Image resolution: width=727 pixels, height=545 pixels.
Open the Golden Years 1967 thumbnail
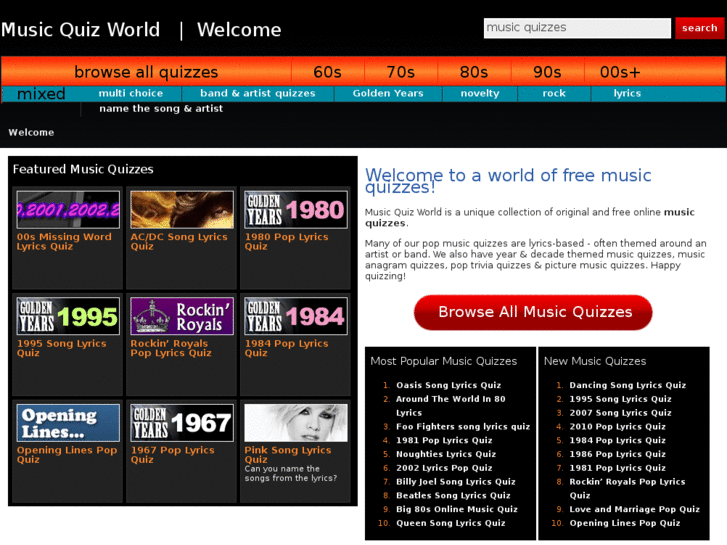click(182, 423)
